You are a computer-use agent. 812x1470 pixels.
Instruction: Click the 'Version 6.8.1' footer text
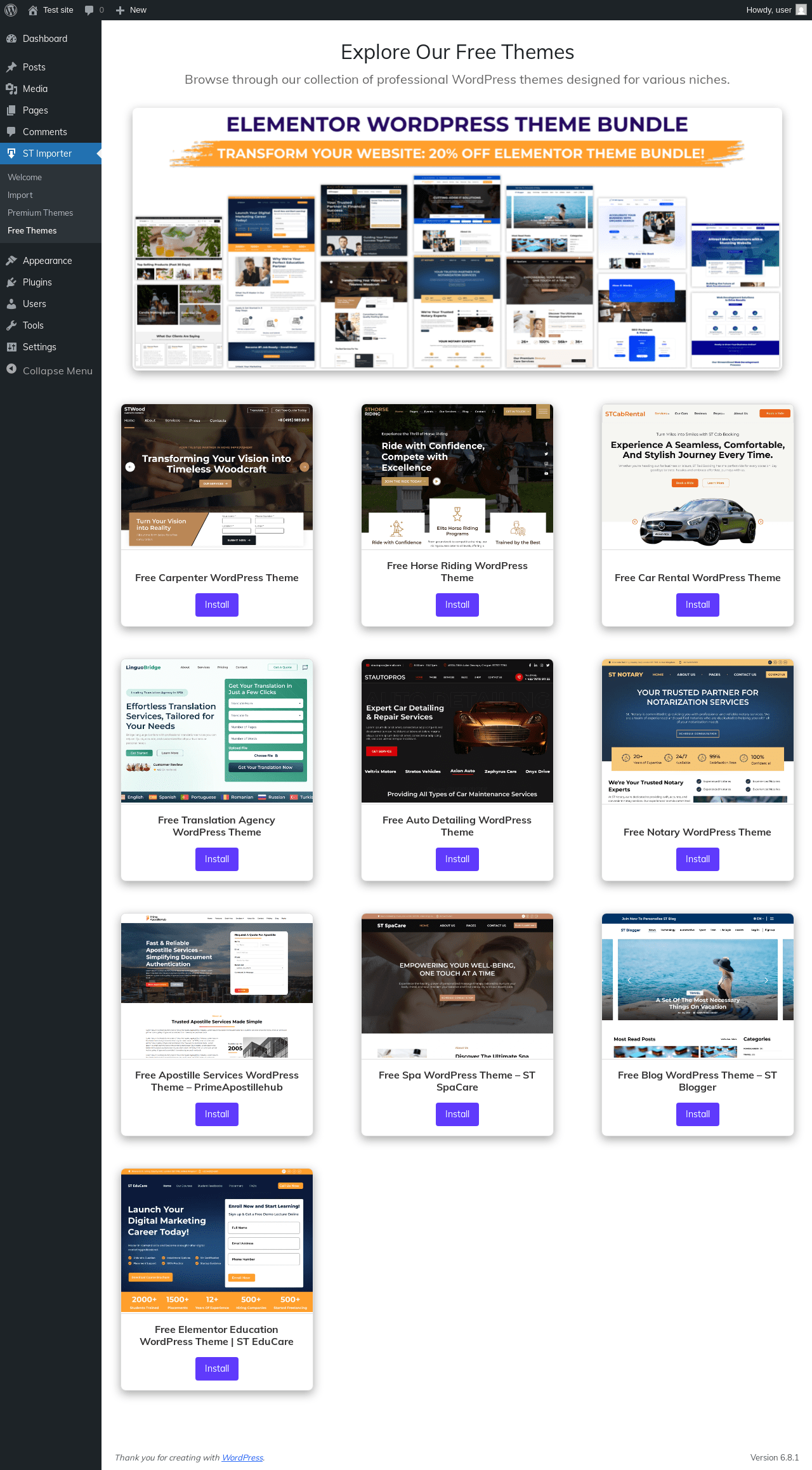click(775, 1457)
